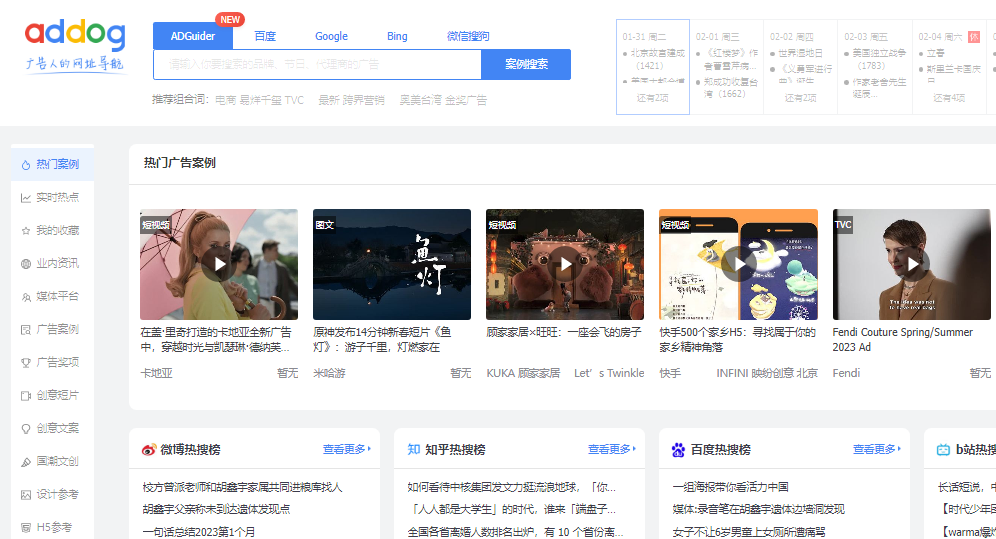Screen dimensions: 996x539
Task: Open 一句话总结2023第1个月 Weibo trend
Action: point(199,531)
